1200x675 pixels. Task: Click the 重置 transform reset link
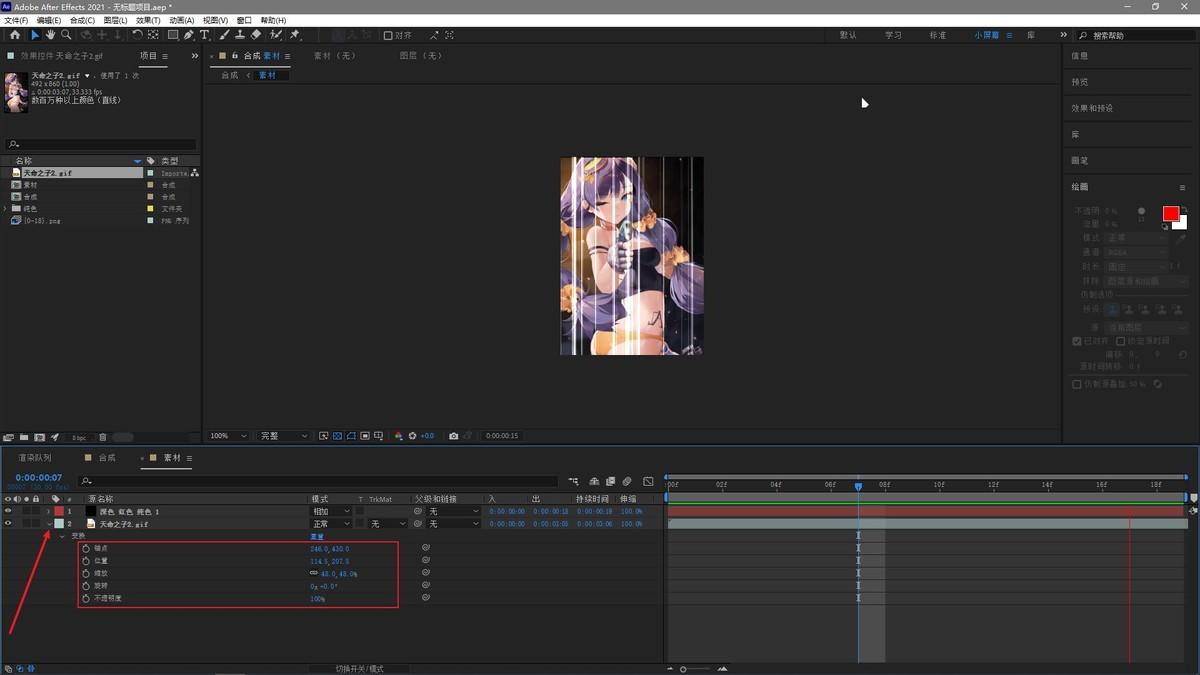(317, 536)
